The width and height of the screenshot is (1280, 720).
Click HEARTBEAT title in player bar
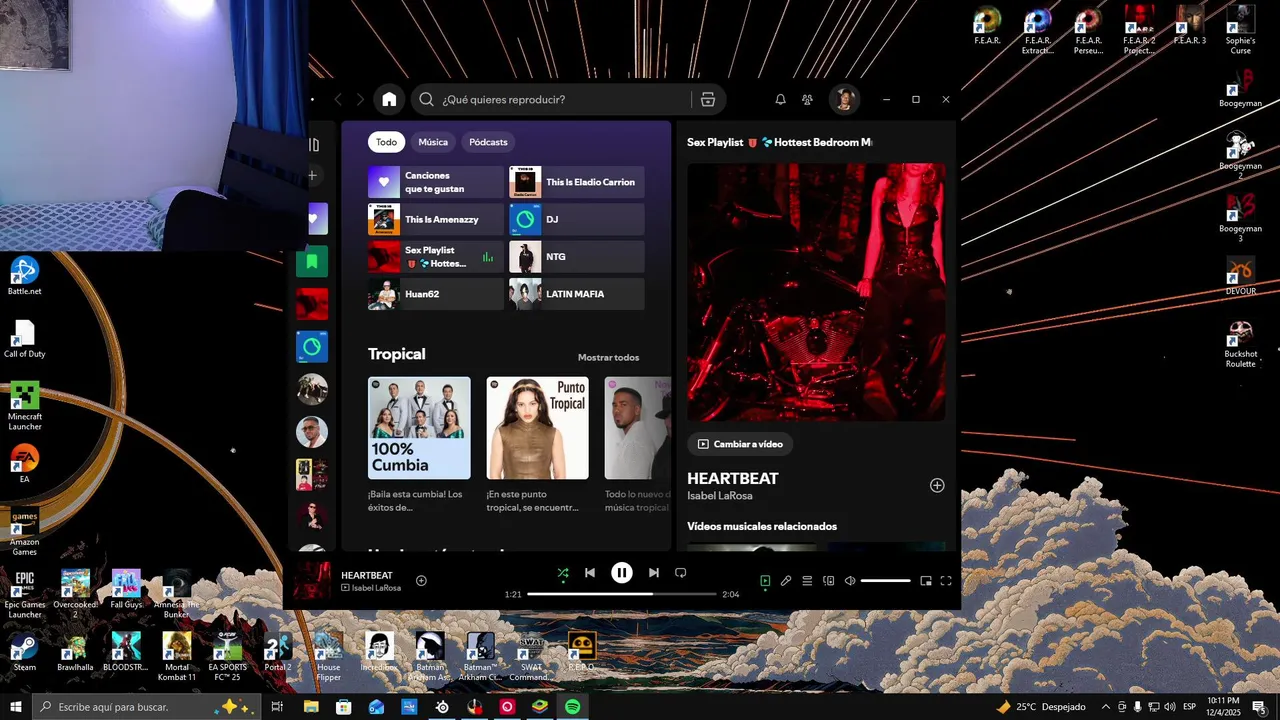click(x=367, y=575)
